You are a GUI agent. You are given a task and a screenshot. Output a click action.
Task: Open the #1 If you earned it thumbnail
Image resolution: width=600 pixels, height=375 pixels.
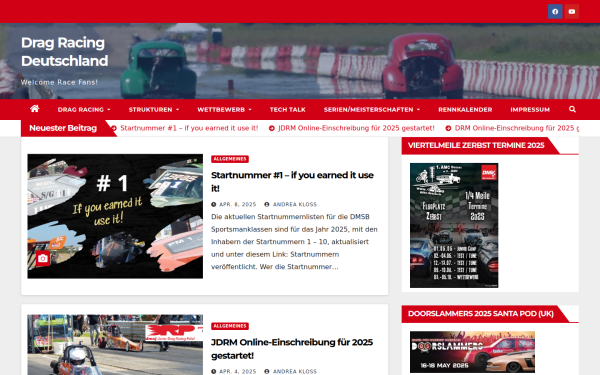pos(115,216)
